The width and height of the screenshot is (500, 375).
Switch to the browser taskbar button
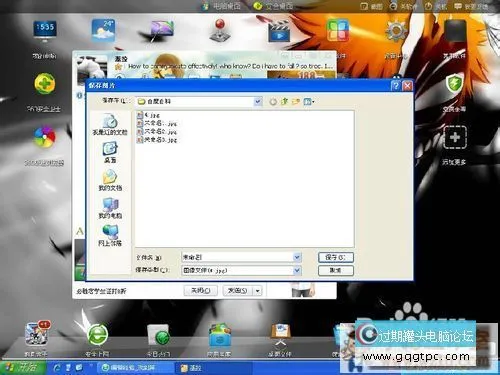pos(135,368)
